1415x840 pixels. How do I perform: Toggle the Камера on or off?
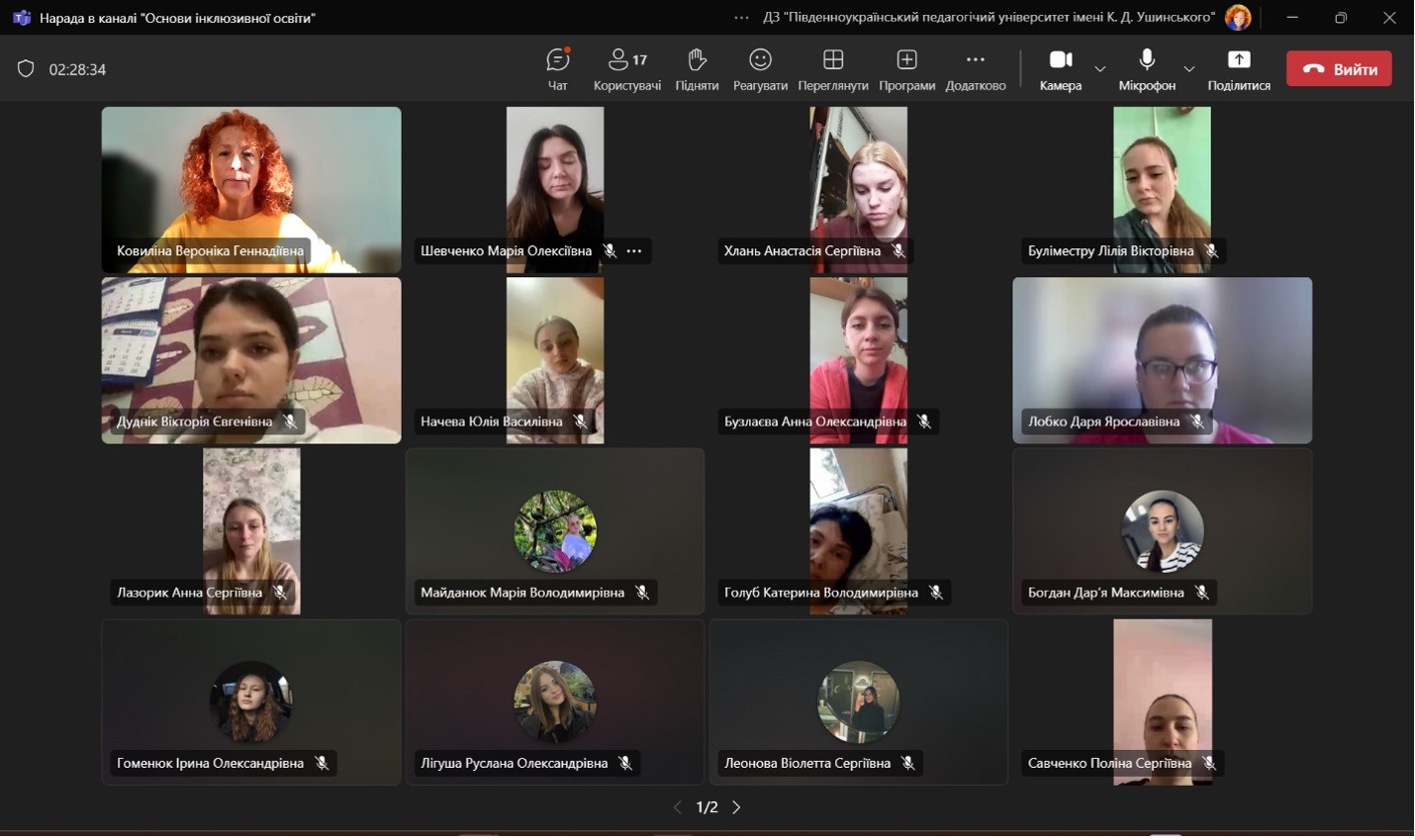pyautogui.click(x=1061, y=69)
